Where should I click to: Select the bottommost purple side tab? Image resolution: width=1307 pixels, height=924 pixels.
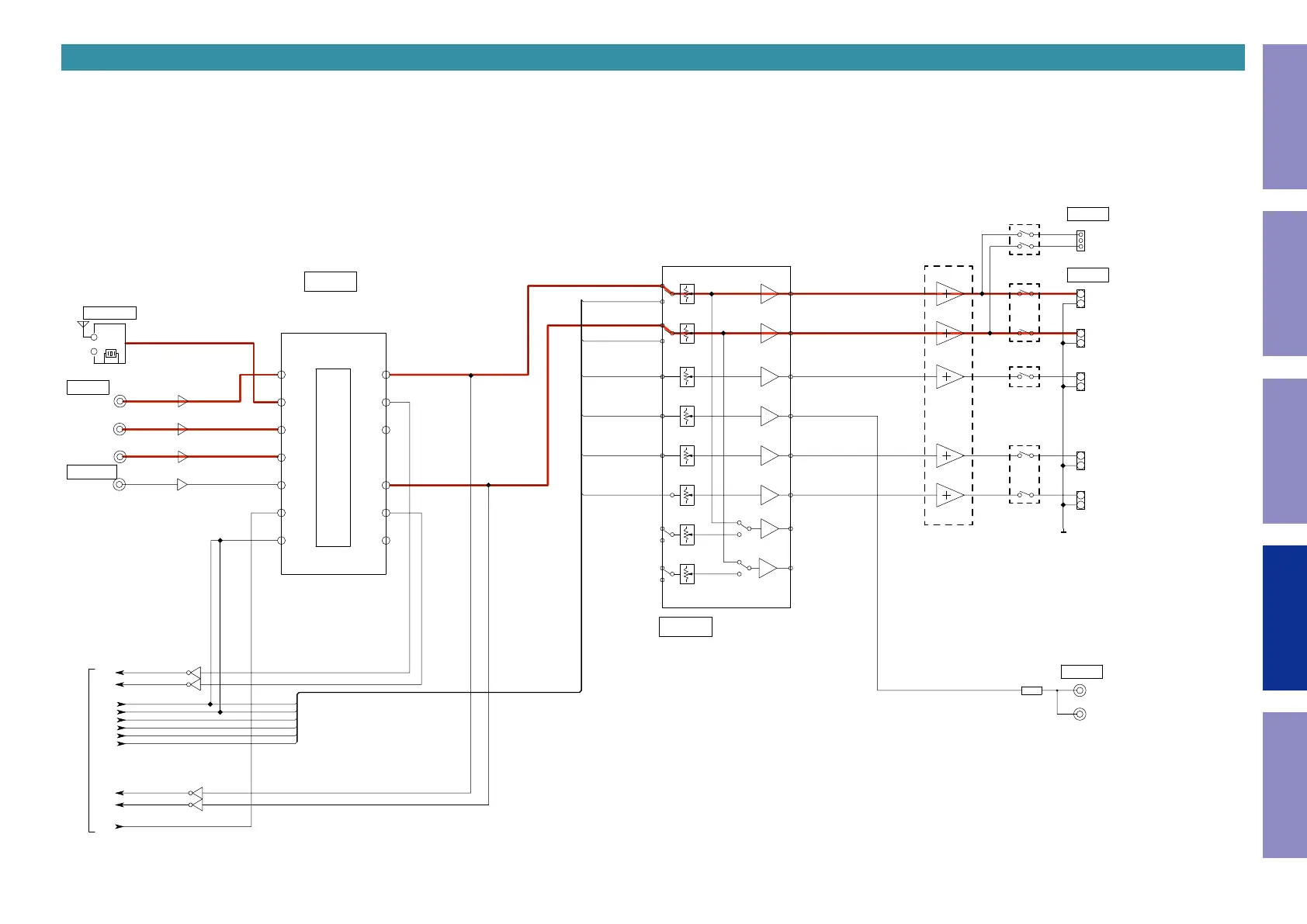(x=1284, y=785)
